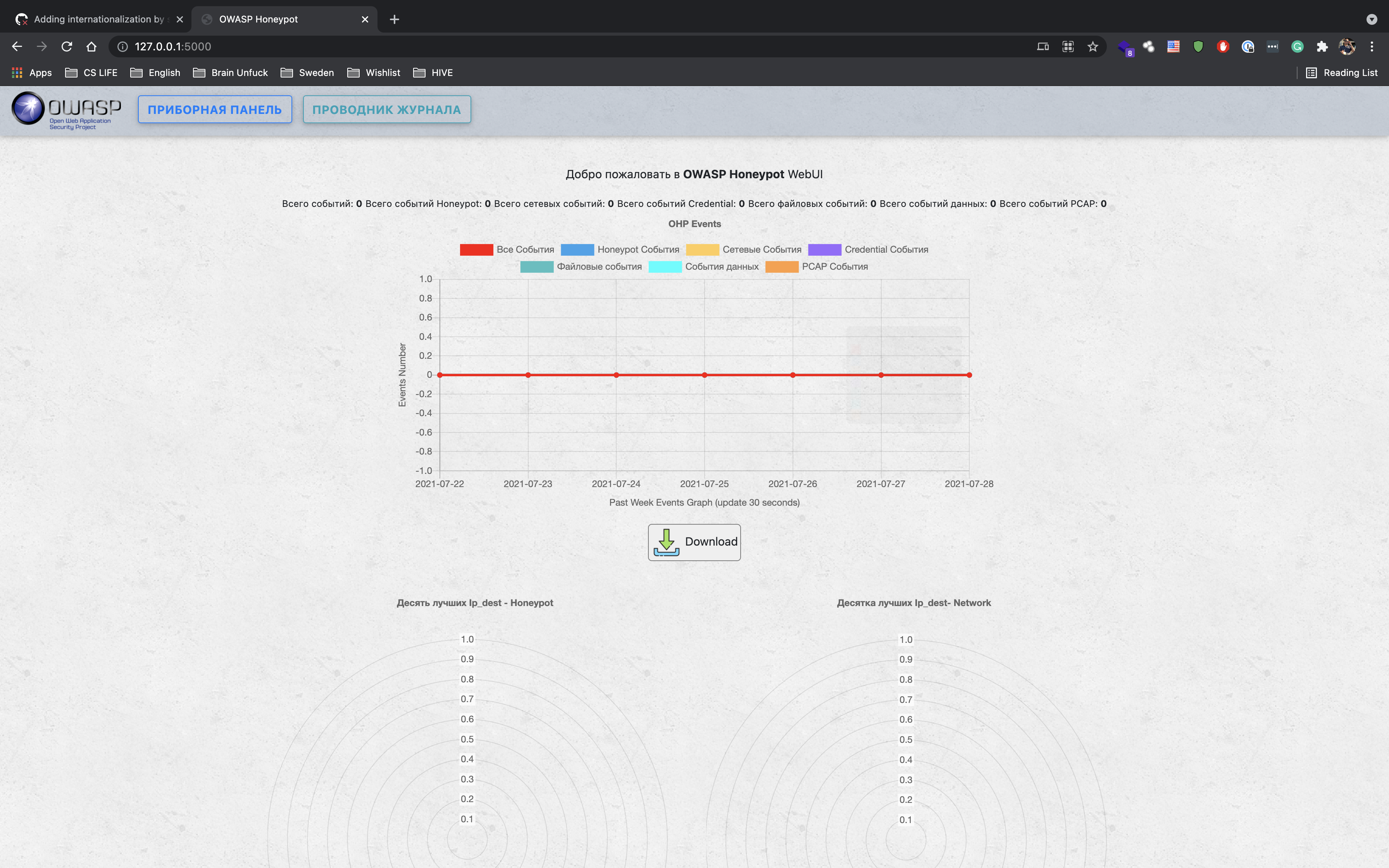
Task: Close the Adding internationalization tab
Action: point(180,19)
